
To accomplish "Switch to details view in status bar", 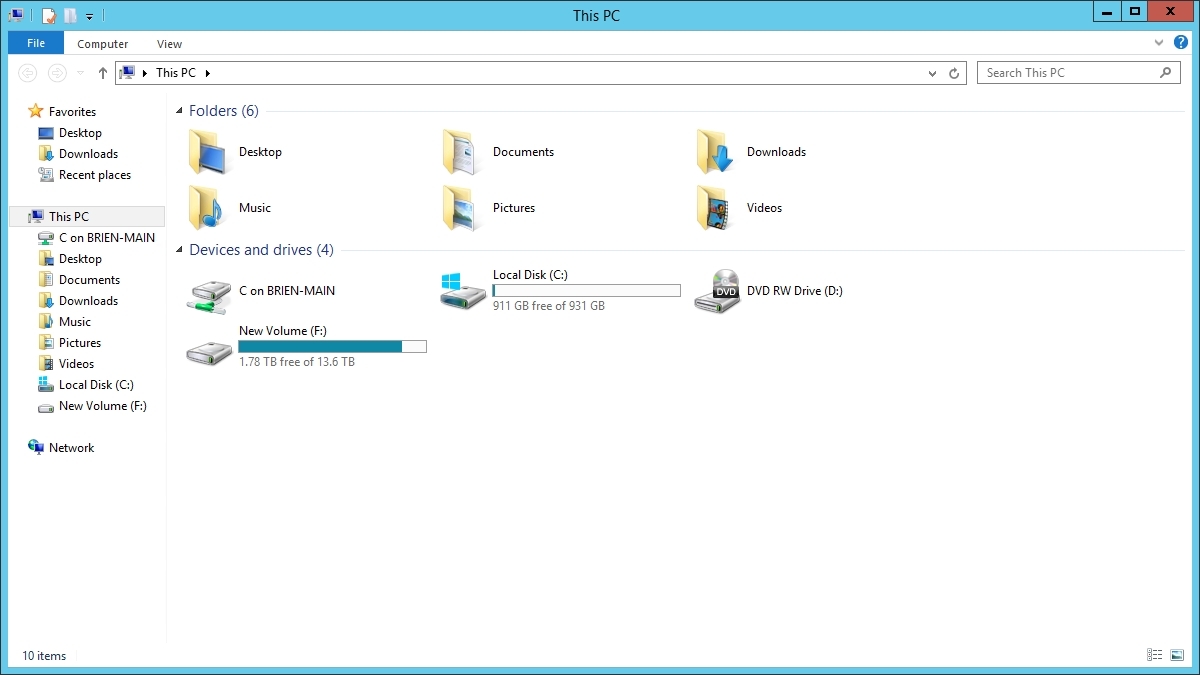I will (1154, 655).
